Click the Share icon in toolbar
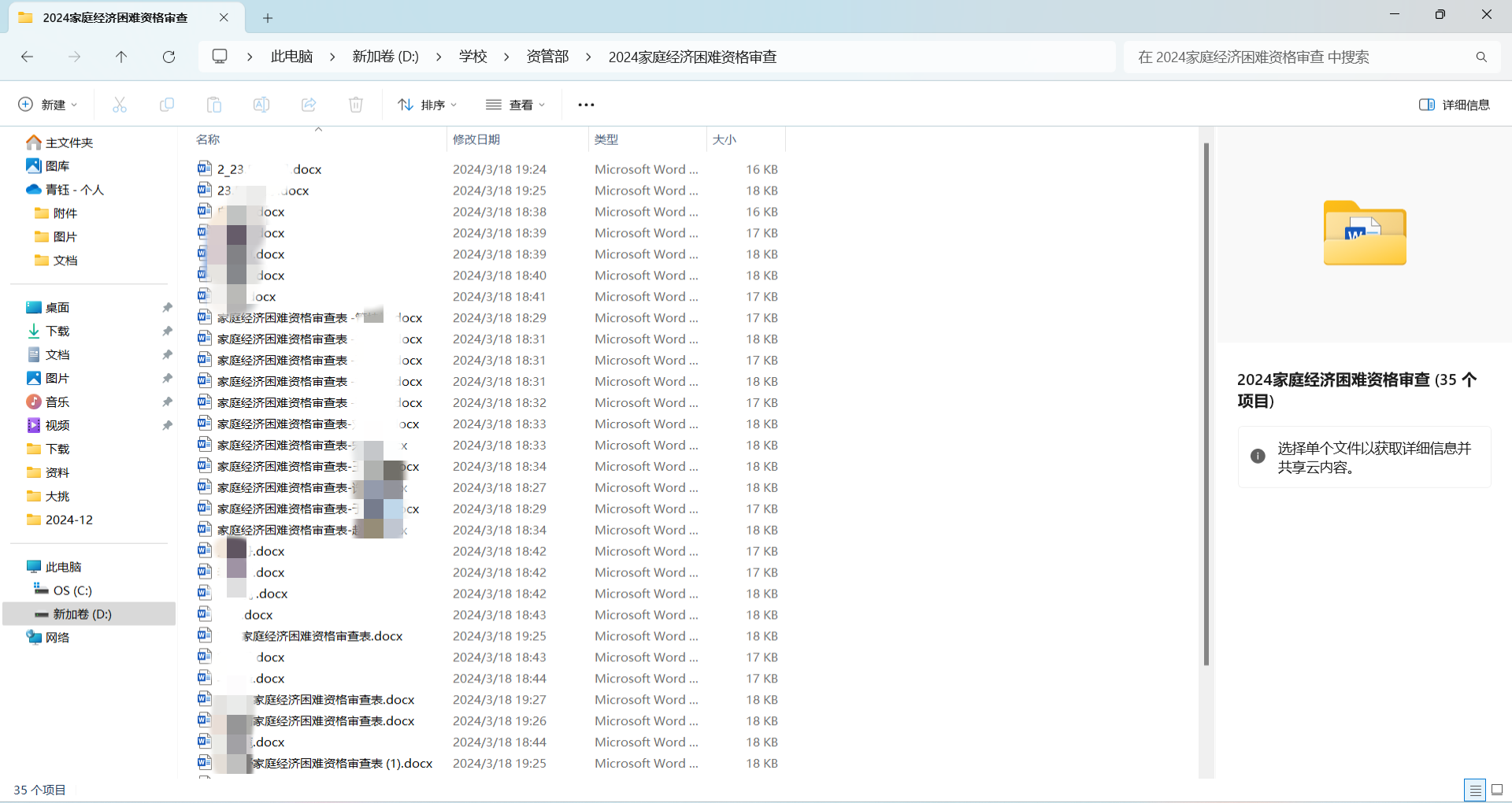The height and width of the screenshot is (803, 1512). [309, 105]
